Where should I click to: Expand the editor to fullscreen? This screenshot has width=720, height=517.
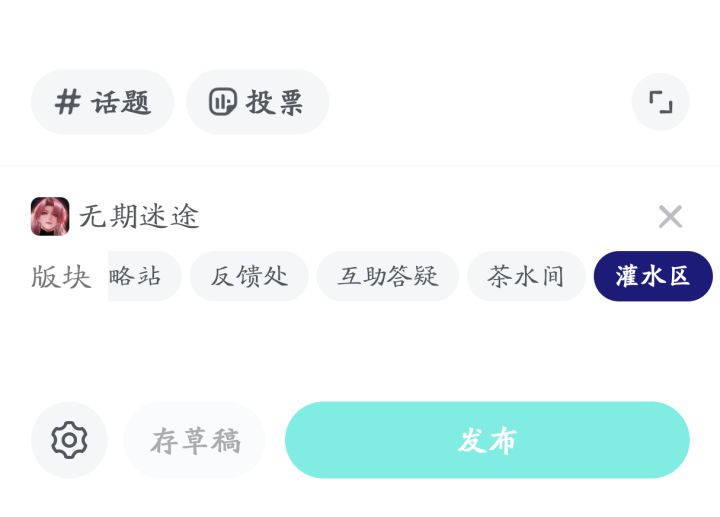[660, 102]
